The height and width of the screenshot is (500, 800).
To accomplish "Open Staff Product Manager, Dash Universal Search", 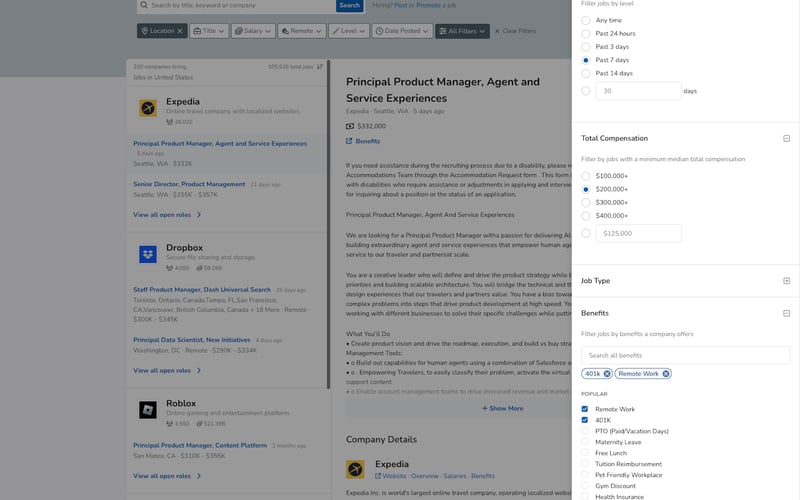I will [202, 290].
